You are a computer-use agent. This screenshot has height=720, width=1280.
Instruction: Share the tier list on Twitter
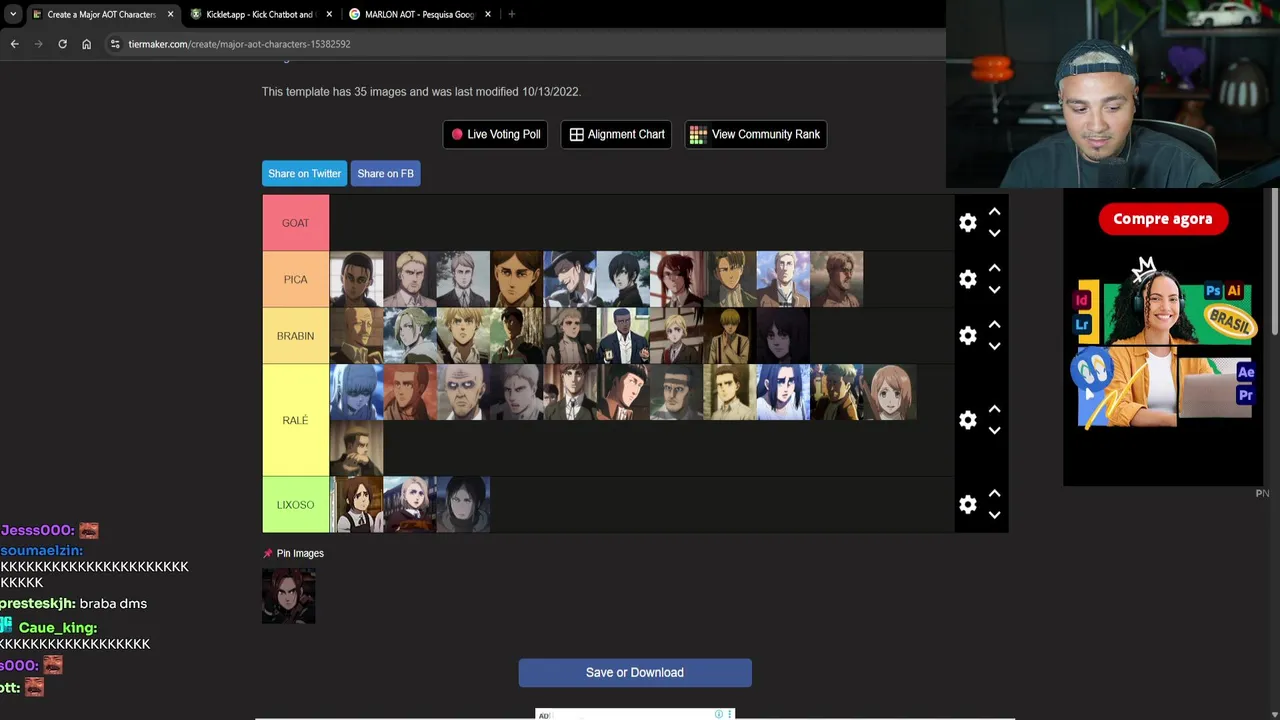pyautogui.click(x=304, y=173)
